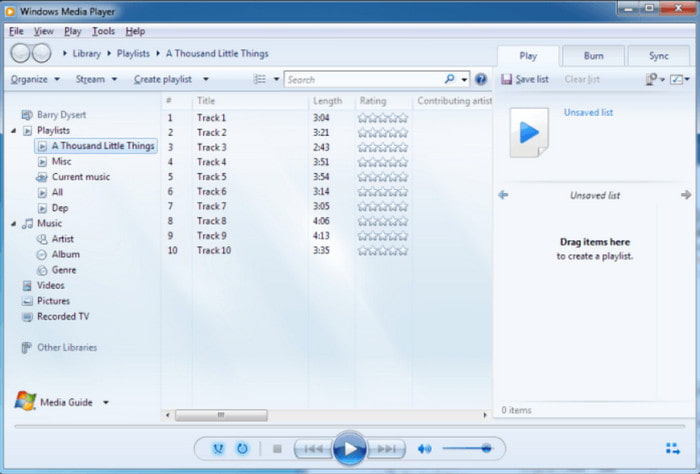Click the Forward navigation button

coord(42,54)
